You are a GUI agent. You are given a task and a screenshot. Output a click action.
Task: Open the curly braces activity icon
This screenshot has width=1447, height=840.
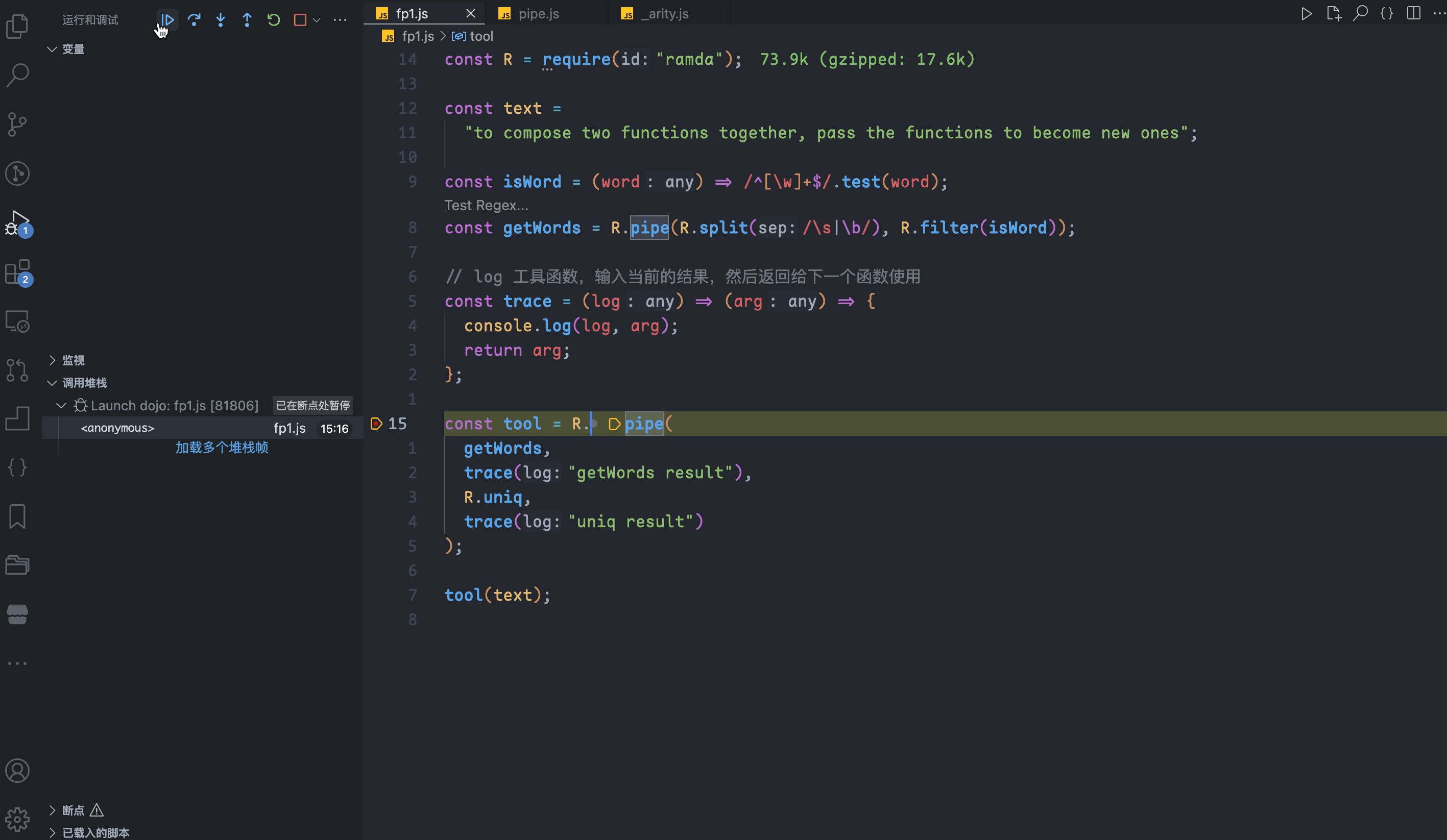tap(17, 467)
